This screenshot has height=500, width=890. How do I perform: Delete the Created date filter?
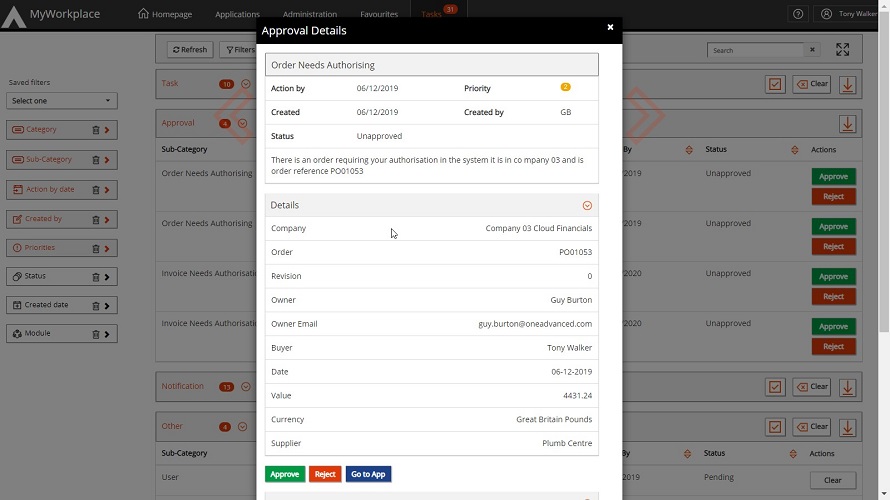(96, 306)
